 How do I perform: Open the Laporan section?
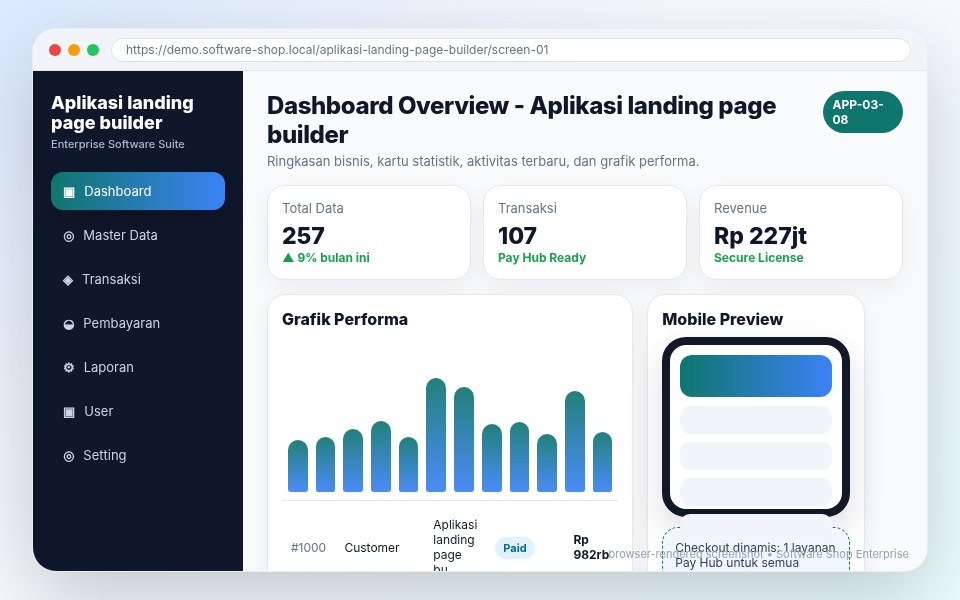[x=138, y=367]
